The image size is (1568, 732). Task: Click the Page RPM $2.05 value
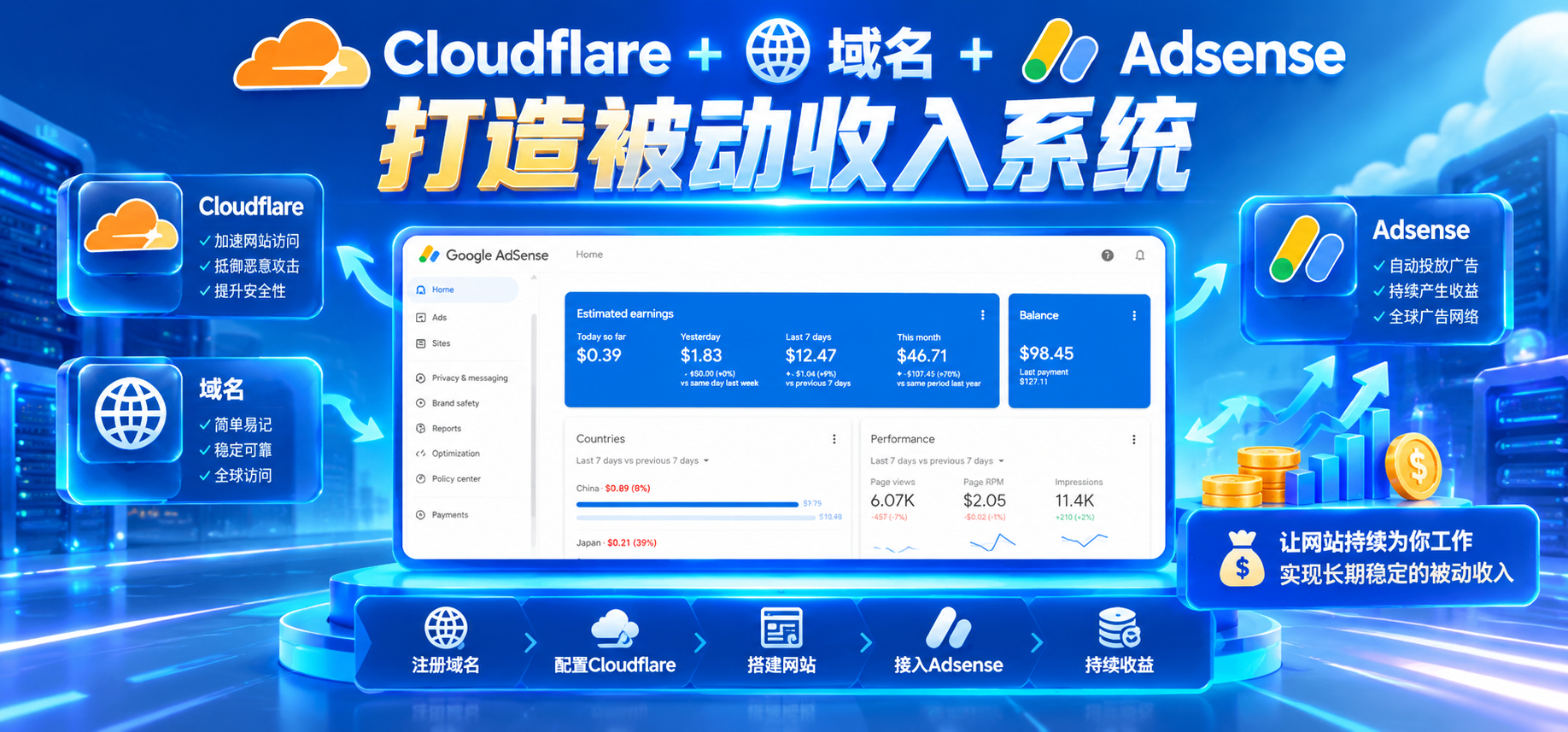pyautogui.click(x=985, y=501)
